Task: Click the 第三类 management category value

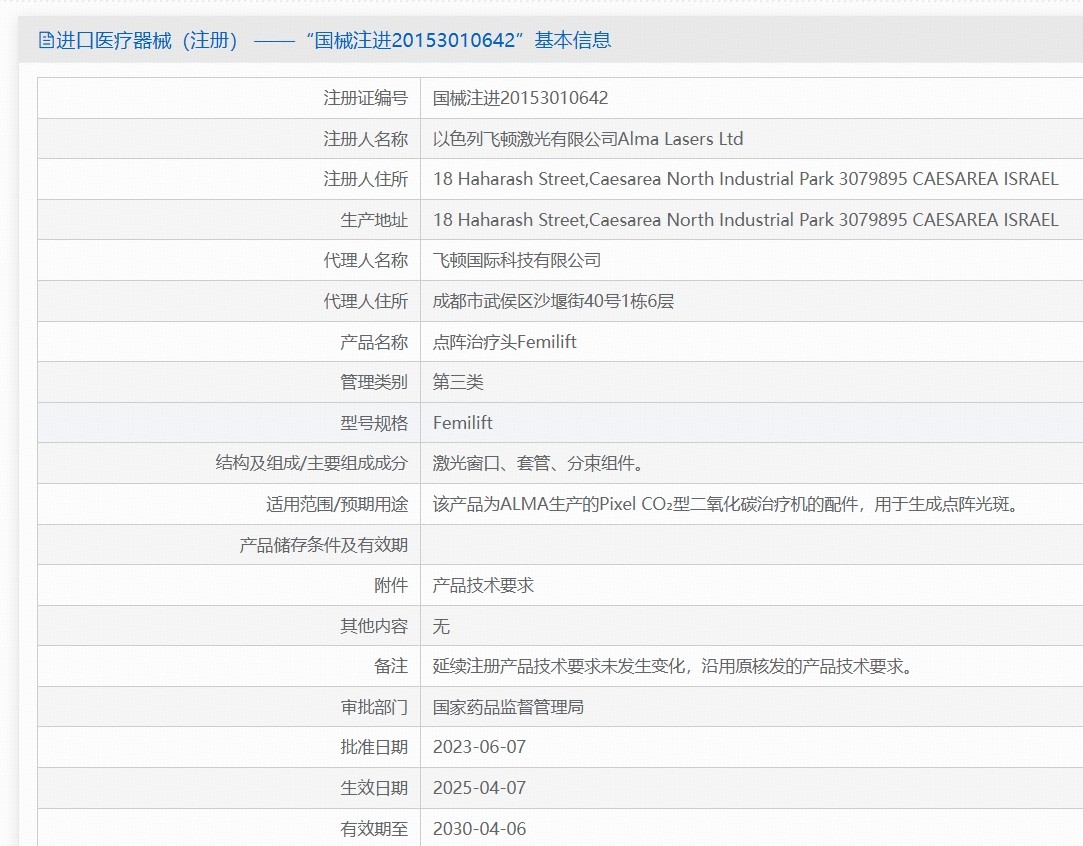Action: tap(458, 382)
